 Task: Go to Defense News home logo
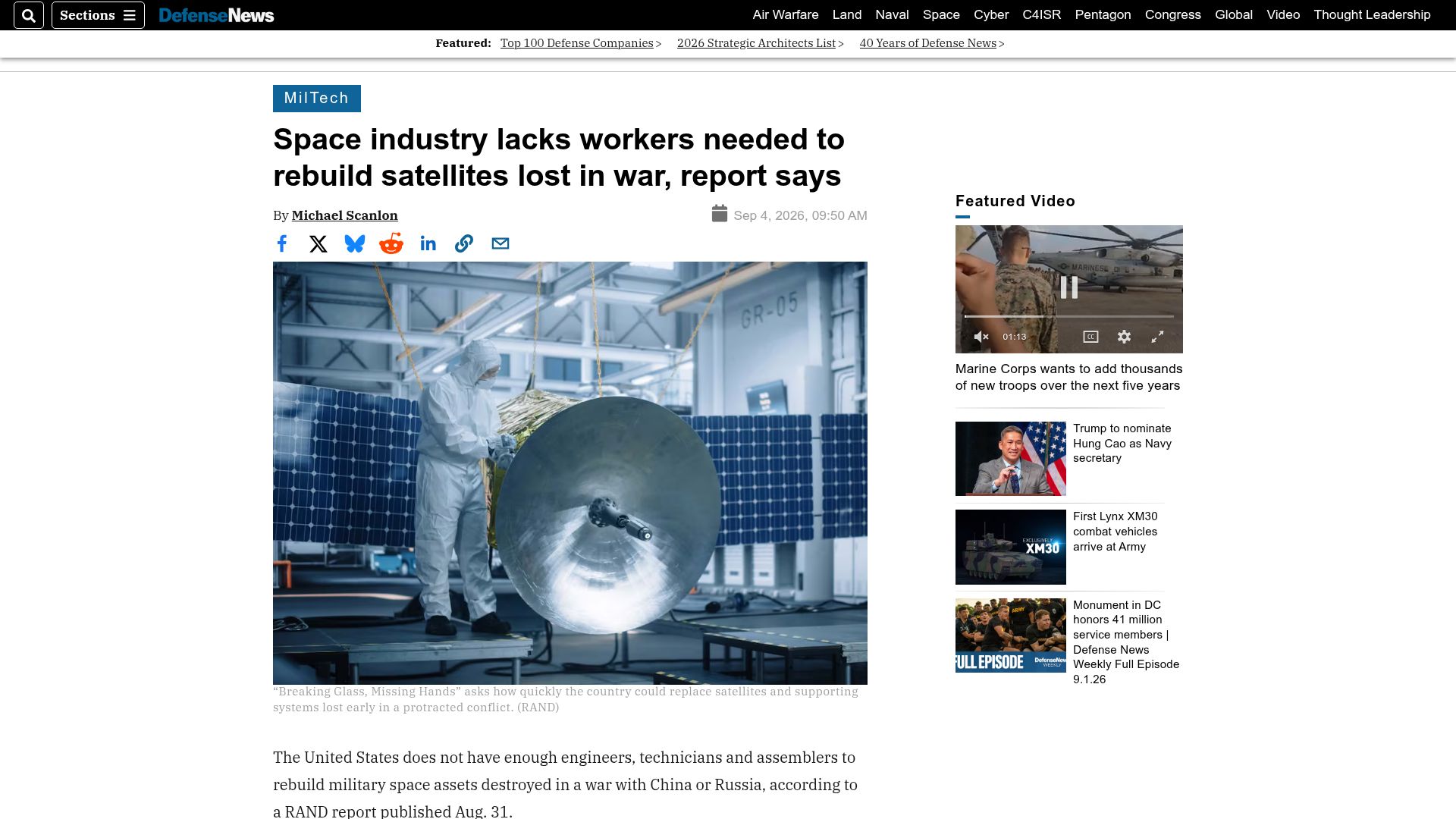(216, 15)
